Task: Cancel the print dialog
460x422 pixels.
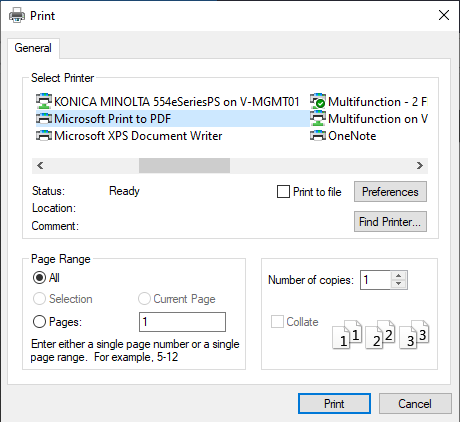Action: coord(415,404)
